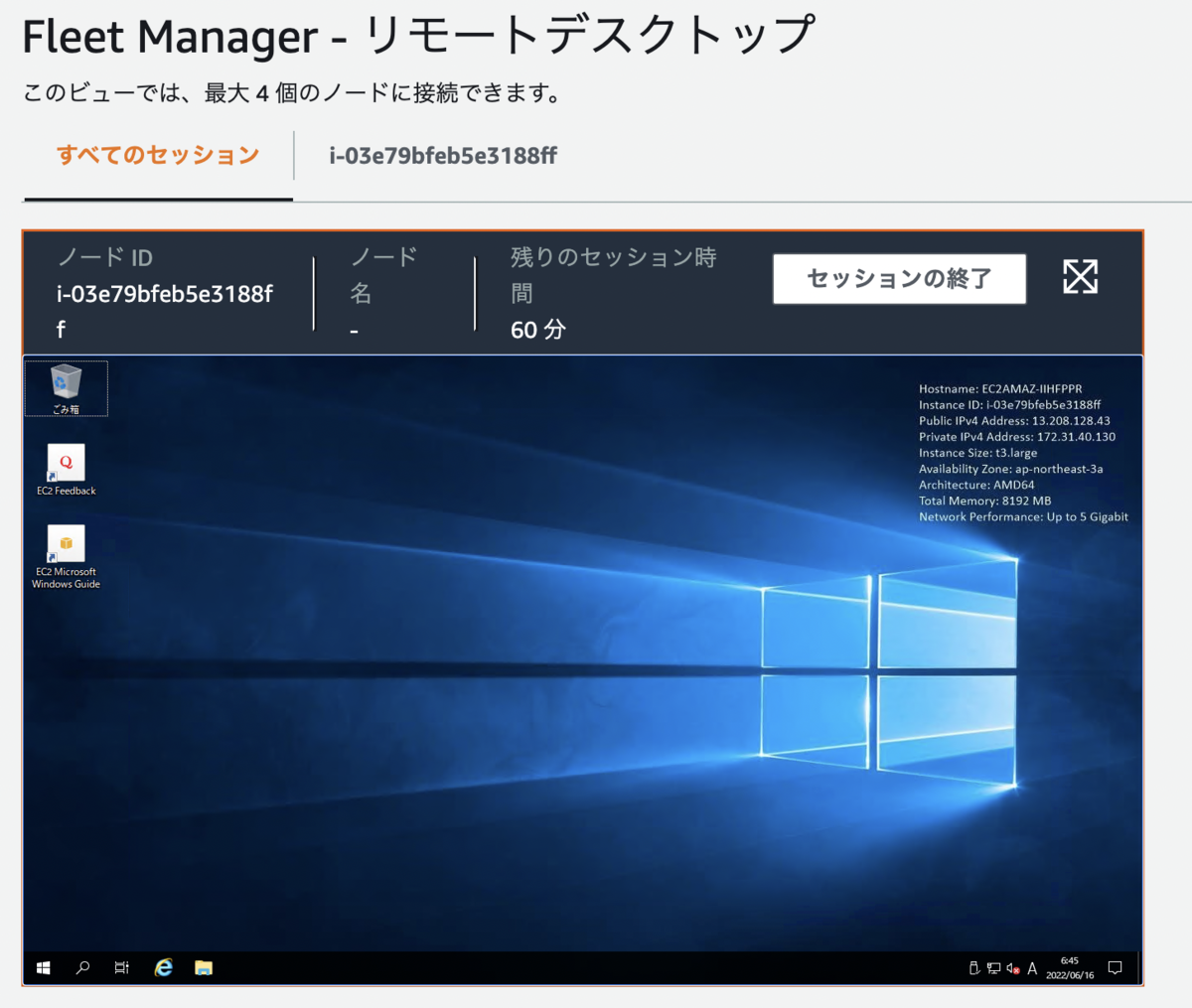End the session with セッションの終了
Screen dimensions: 1192x1008
click(899, 278)
